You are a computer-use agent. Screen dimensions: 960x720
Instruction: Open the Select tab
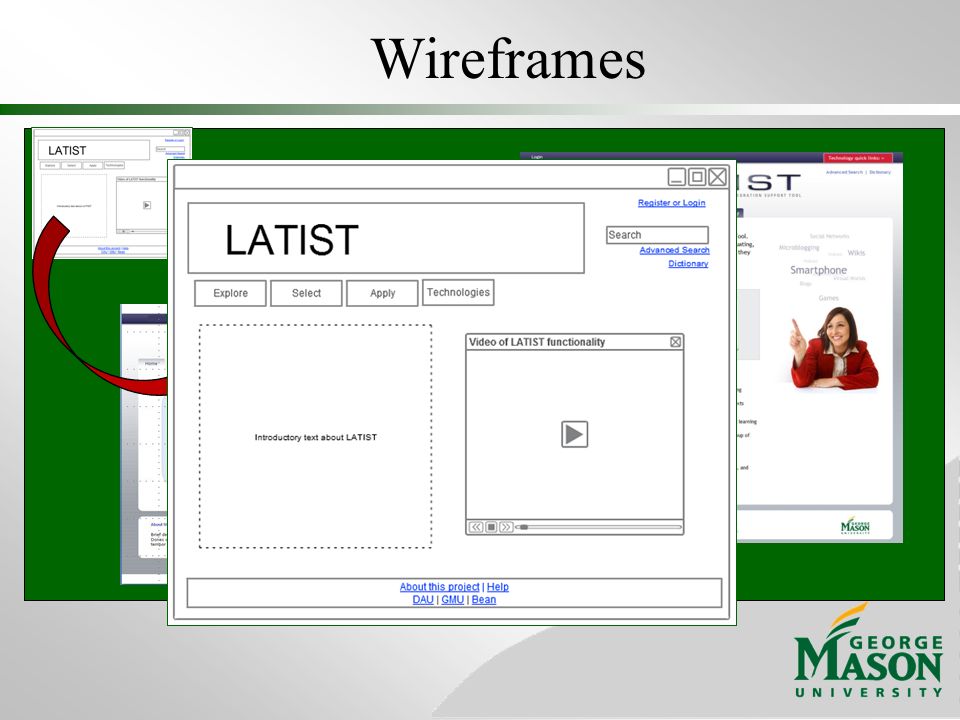tap(306, 293)
